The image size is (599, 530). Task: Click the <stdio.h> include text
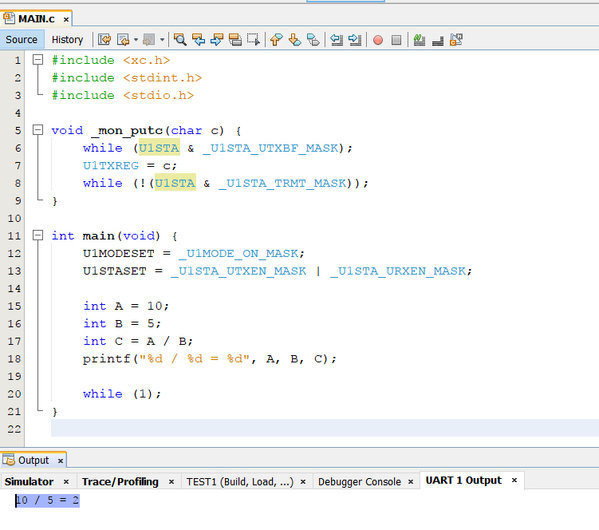(x=159, y=95)
